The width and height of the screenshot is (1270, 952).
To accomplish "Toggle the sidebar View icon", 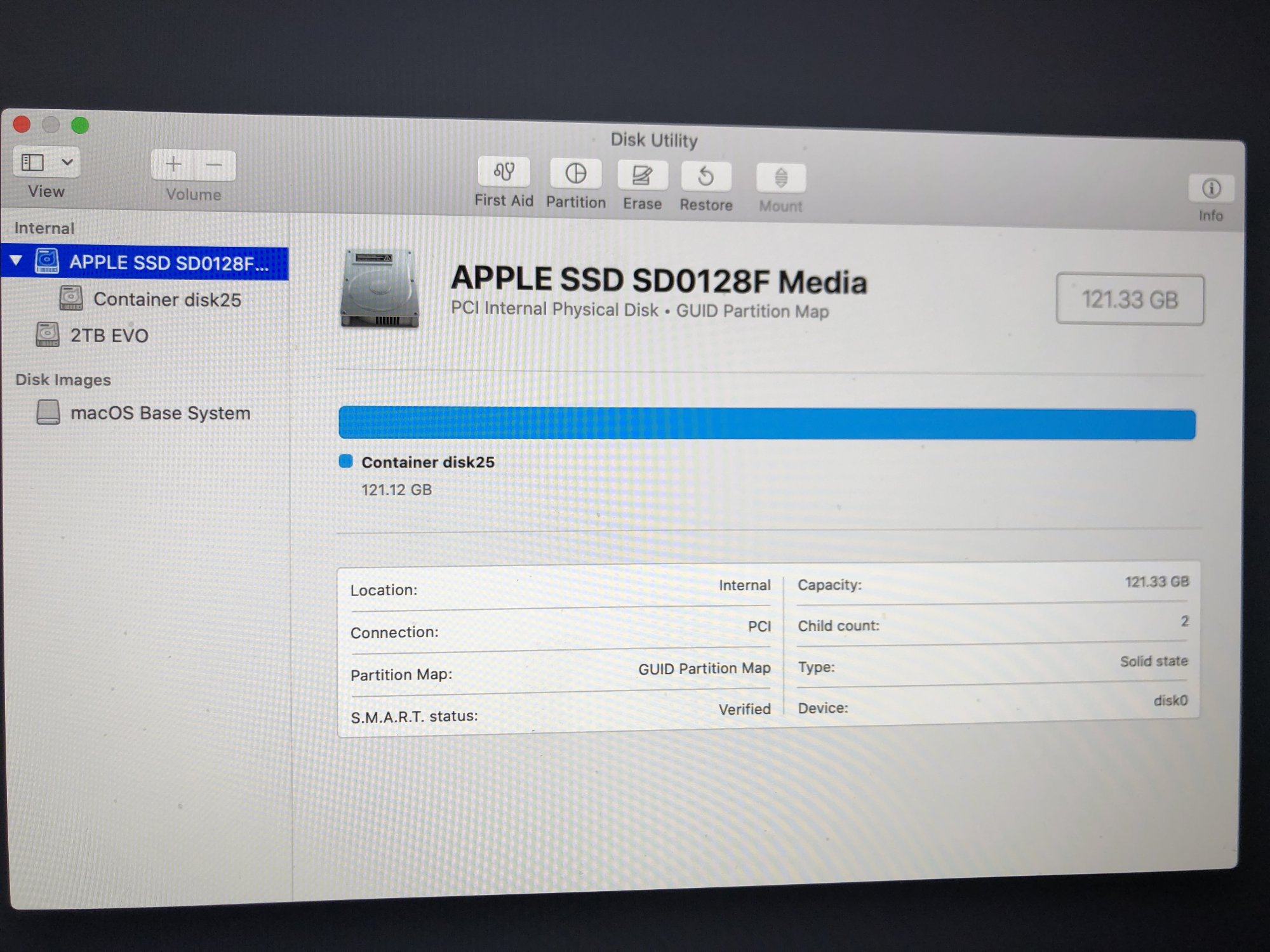I will 33,162.
